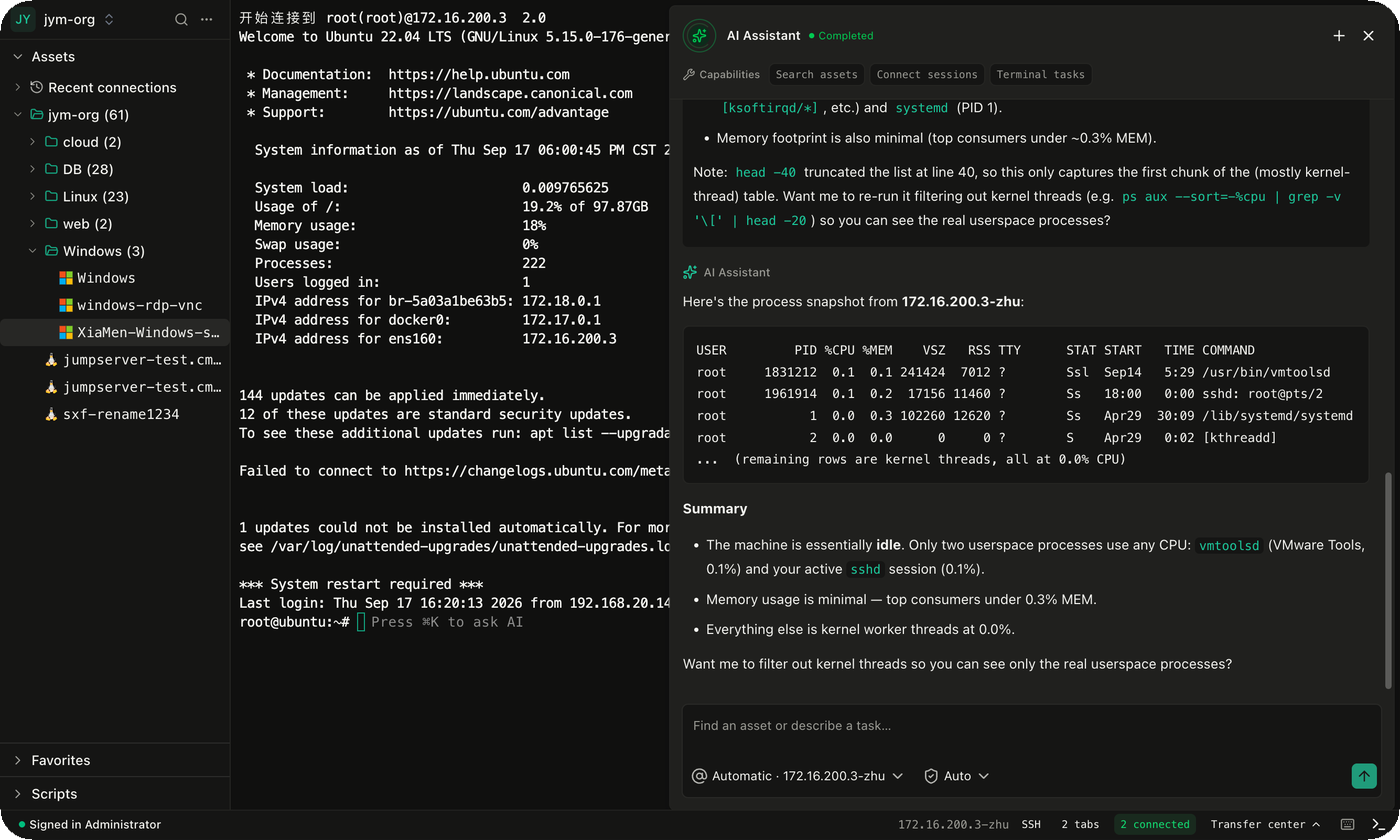Click the vmtoolsd code tag in Summary
Screen dimensions: 1400x840
tap(1229, 545)
